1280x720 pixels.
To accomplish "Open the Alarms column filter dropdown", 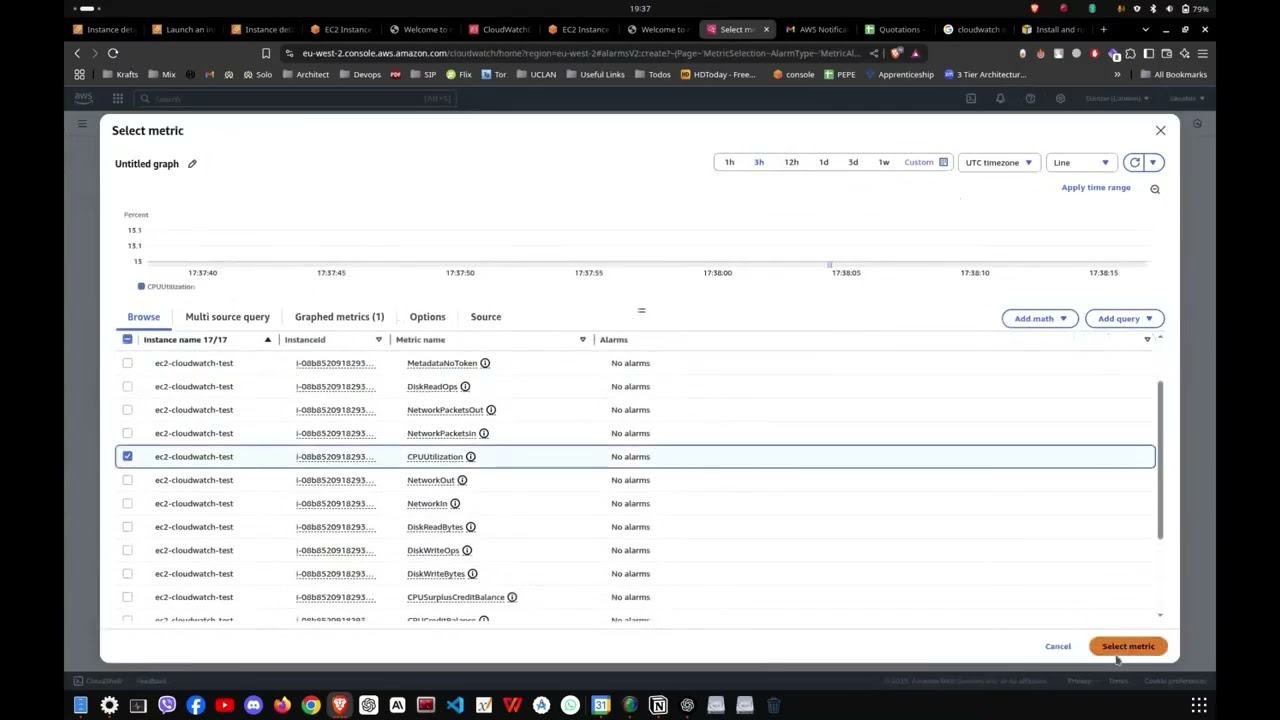I will pyautogui.click(x=1147, y=340).
